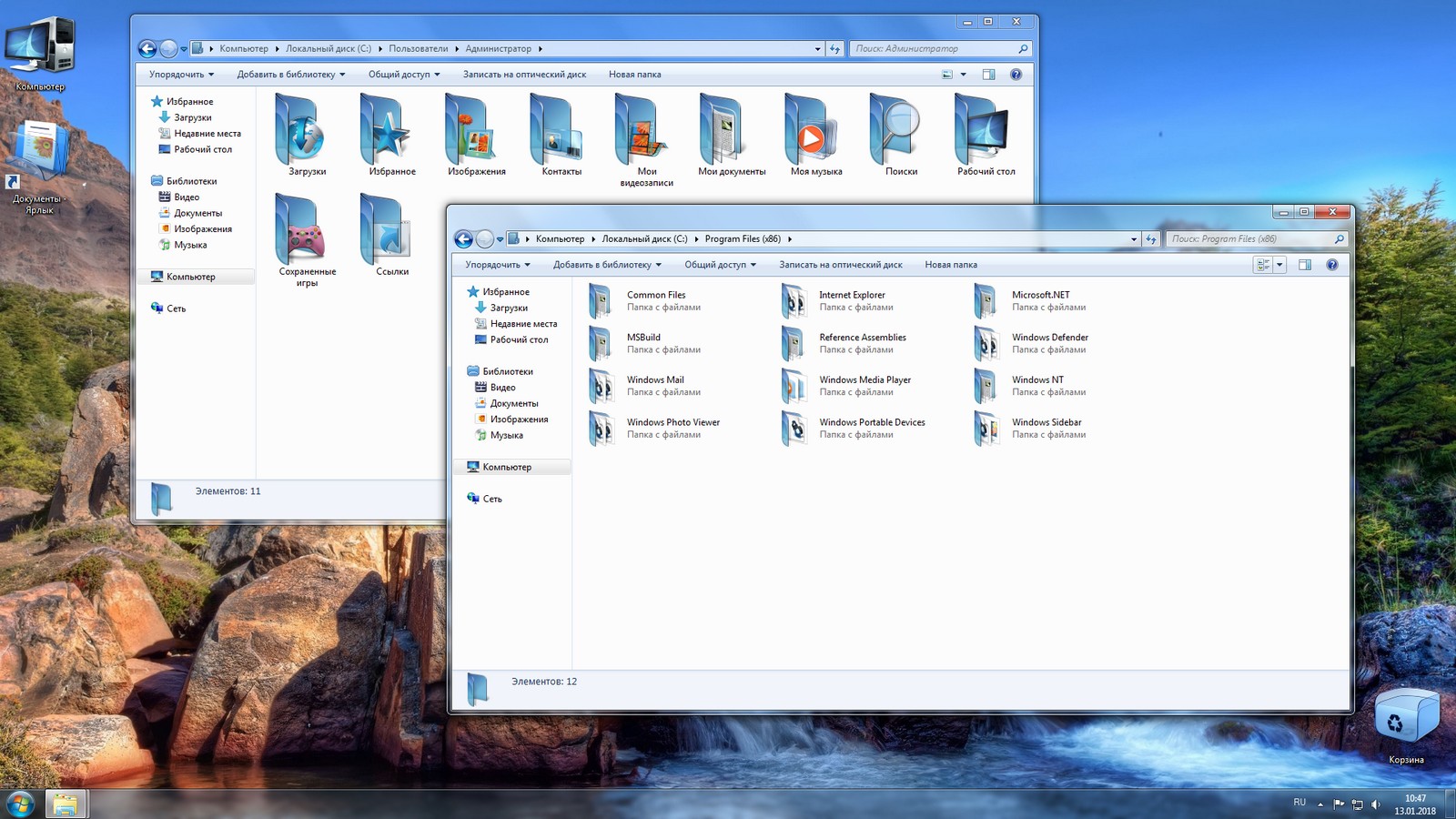
Task: Click help icon in Program Files window
Action: [x=1331, y=265]
